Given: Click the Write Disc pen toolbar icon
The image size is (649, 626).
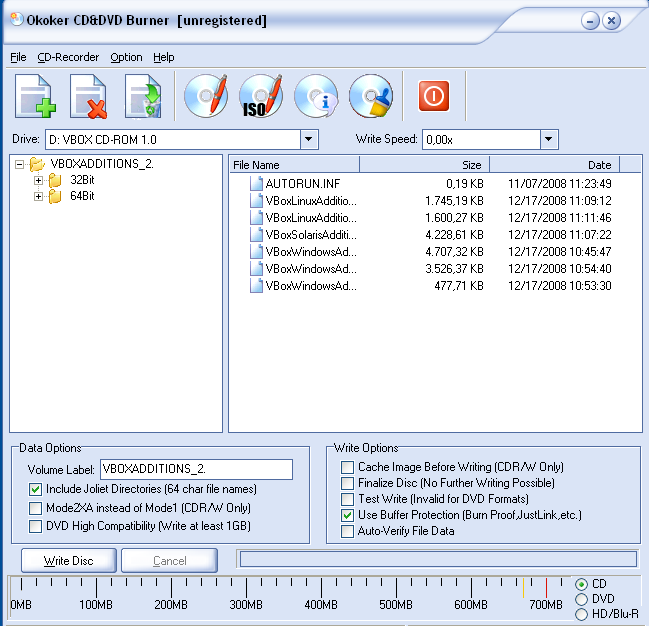Looking at the screenshot, I should [206, 96].
